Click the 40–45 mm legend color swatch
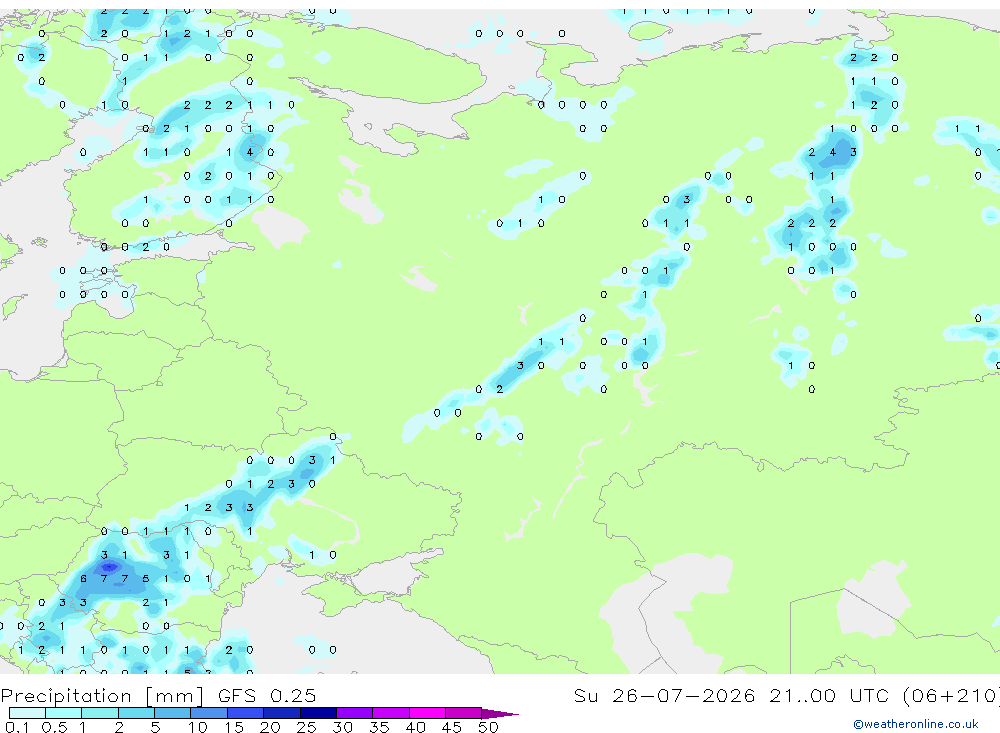 point(427,713)
